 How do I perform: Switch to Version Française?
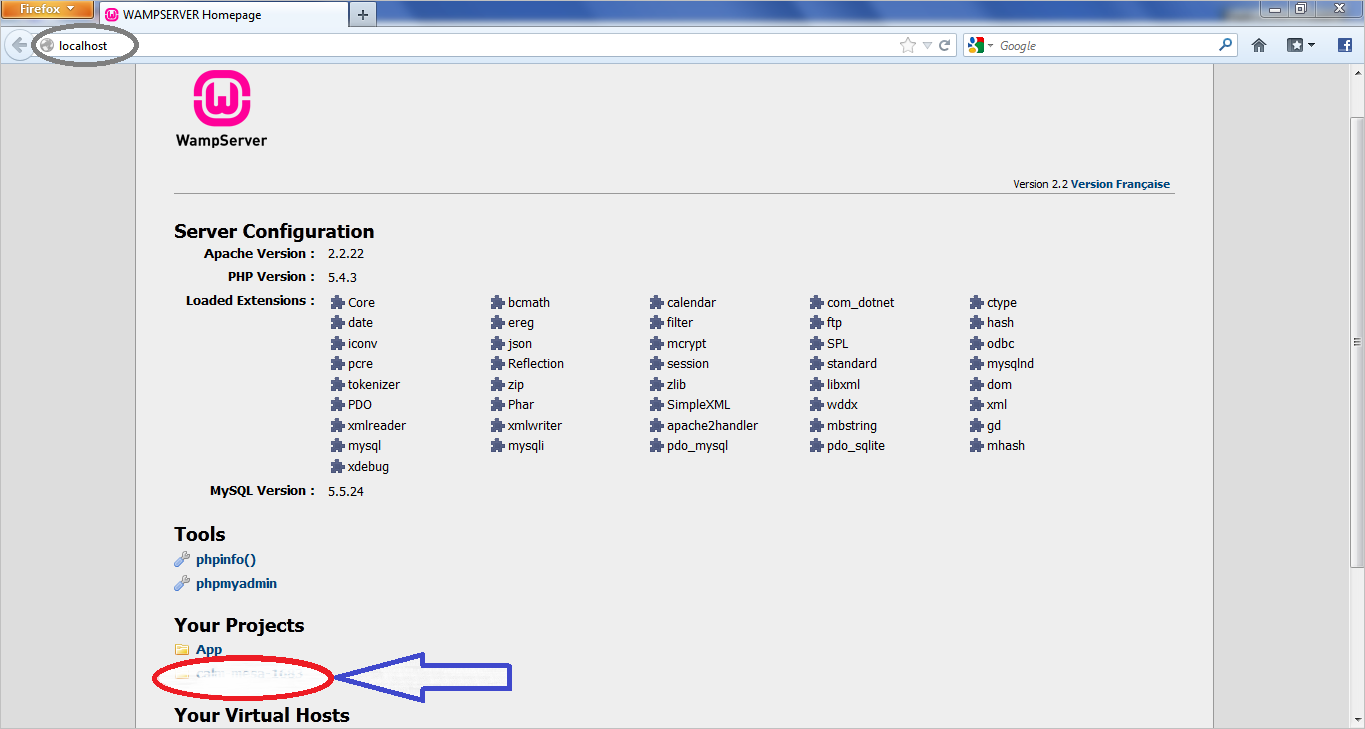pos(1120,184)
